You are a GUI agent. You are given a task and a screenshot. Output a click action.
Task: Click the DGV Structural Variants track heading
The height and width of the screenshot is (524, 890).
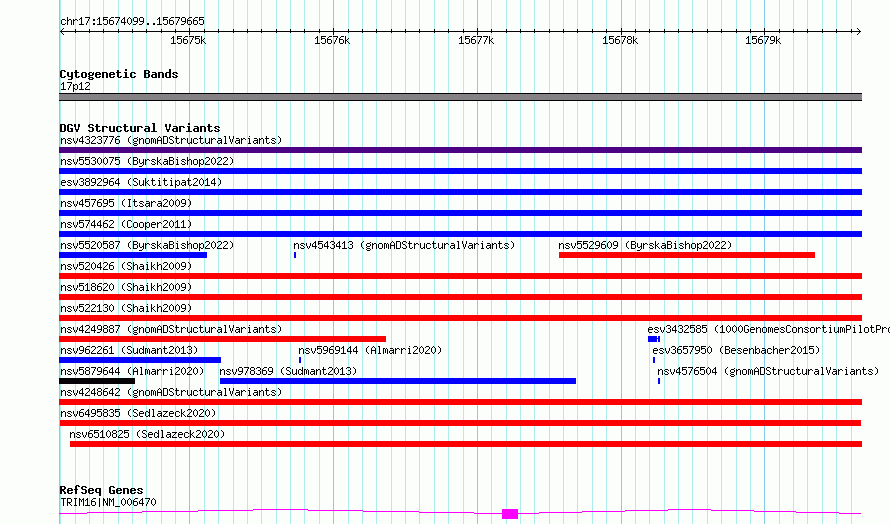click(x=140, y=128)
